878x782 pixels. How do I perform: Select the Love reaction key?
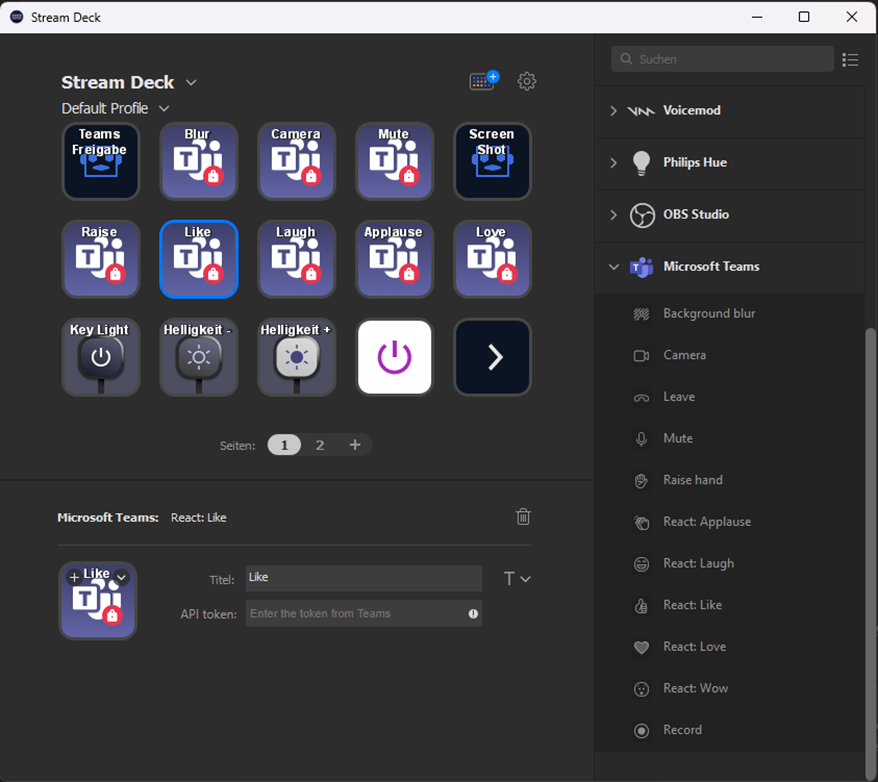492,259
